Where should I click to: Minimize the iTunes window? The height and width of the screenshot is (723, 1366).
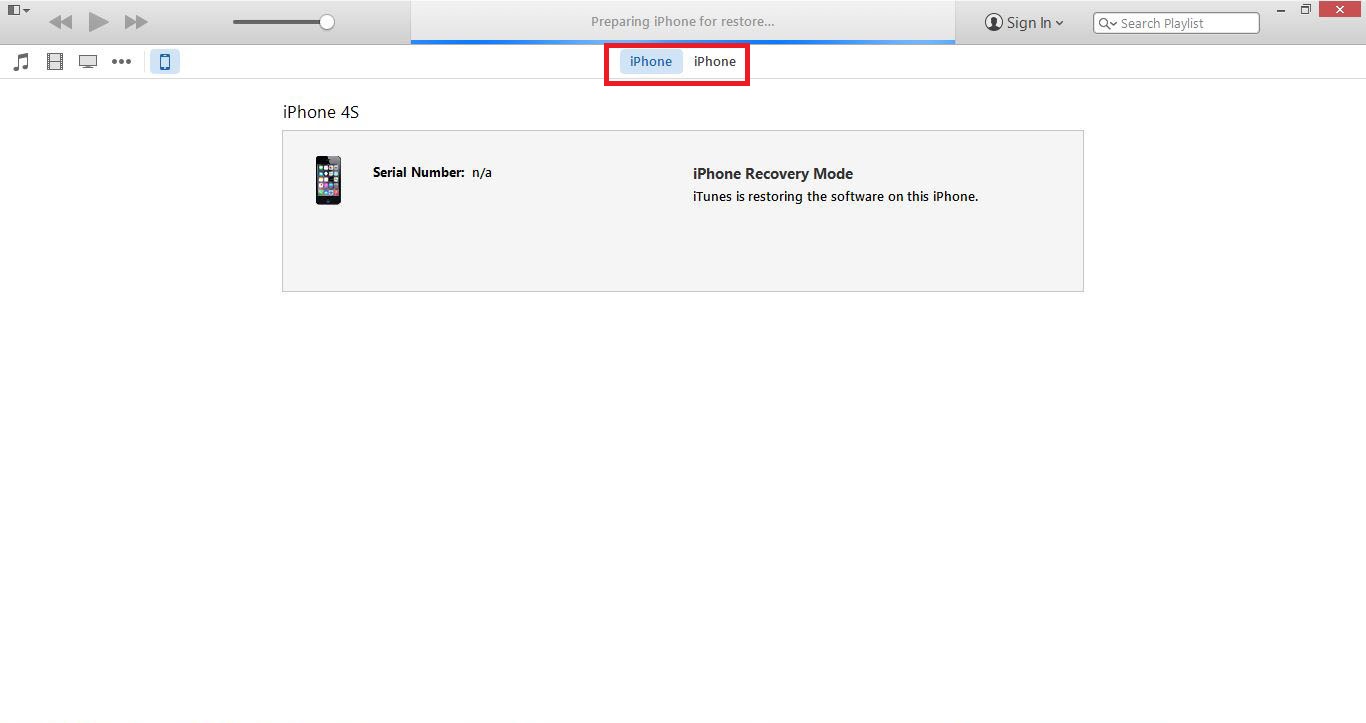click(x=1281, y=9)
